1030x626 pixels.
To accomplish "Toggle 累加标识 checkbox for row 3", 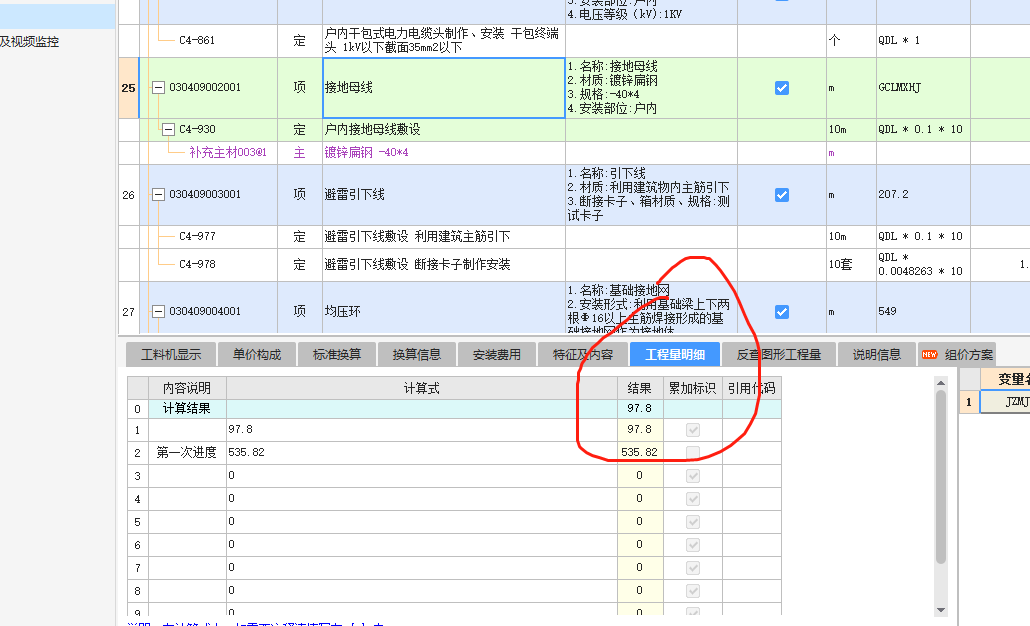I will (x=693, y=476).
